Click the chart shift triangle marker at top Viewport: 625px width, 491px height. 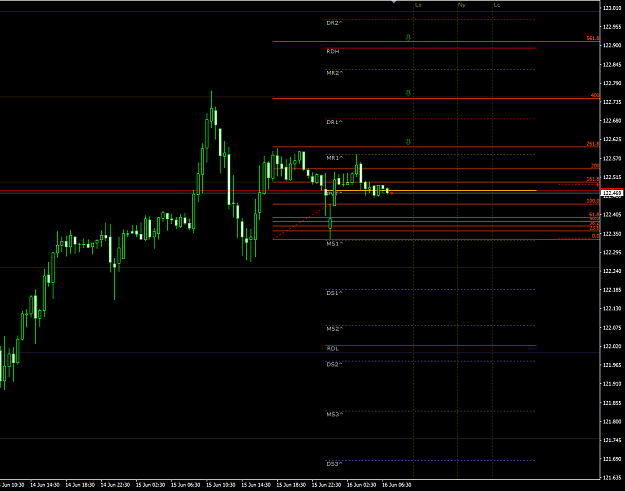click(x=394, y=2)
